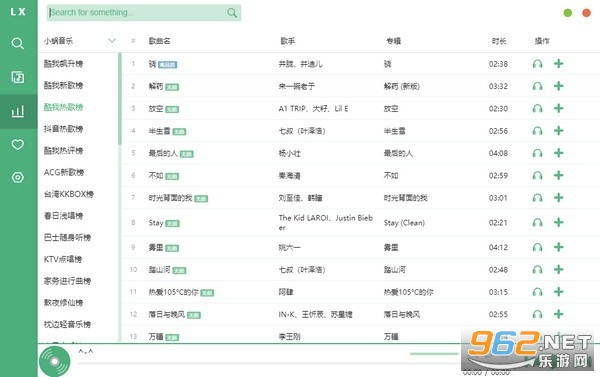Play song 11 热爱105°C的你 with headphone icon
This screenshot has width=600, height=377.
(537, 292)
